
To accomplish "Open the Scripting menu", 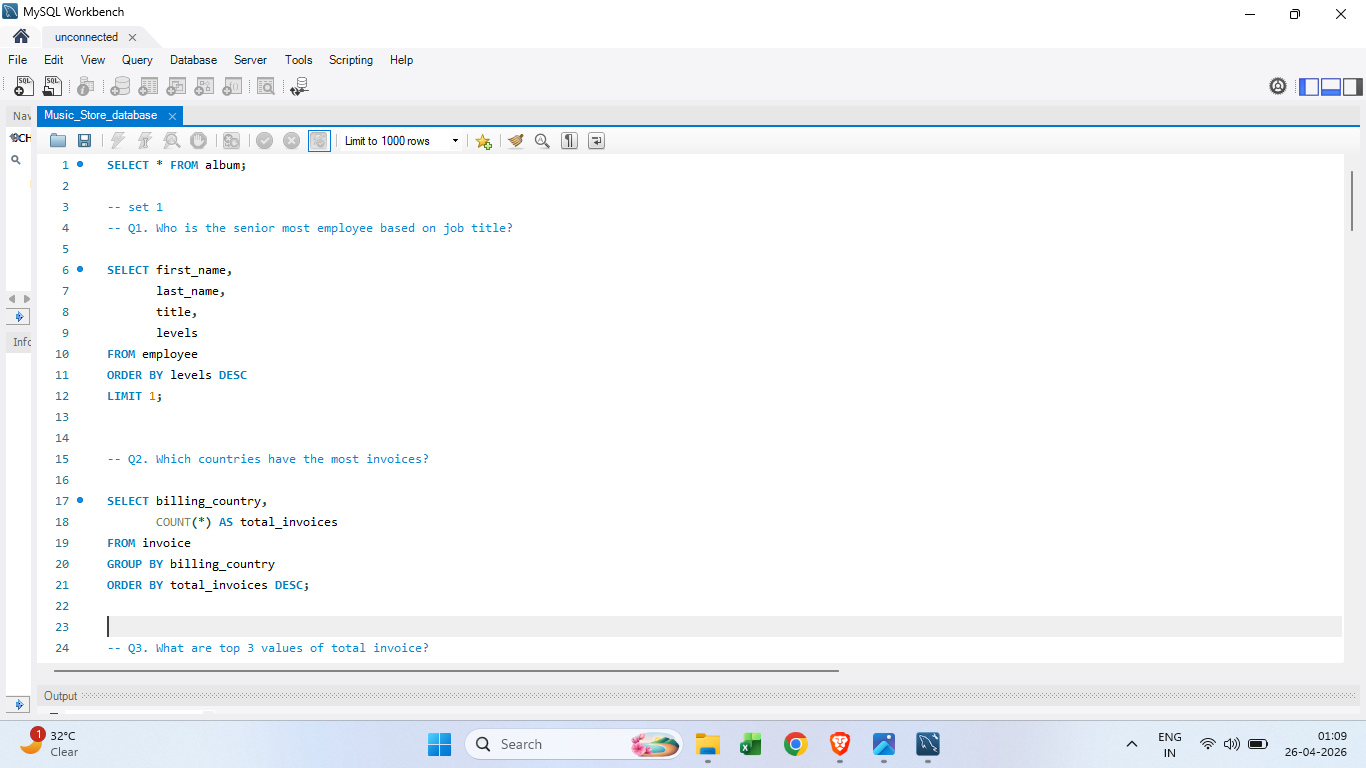I will point(351,60).
